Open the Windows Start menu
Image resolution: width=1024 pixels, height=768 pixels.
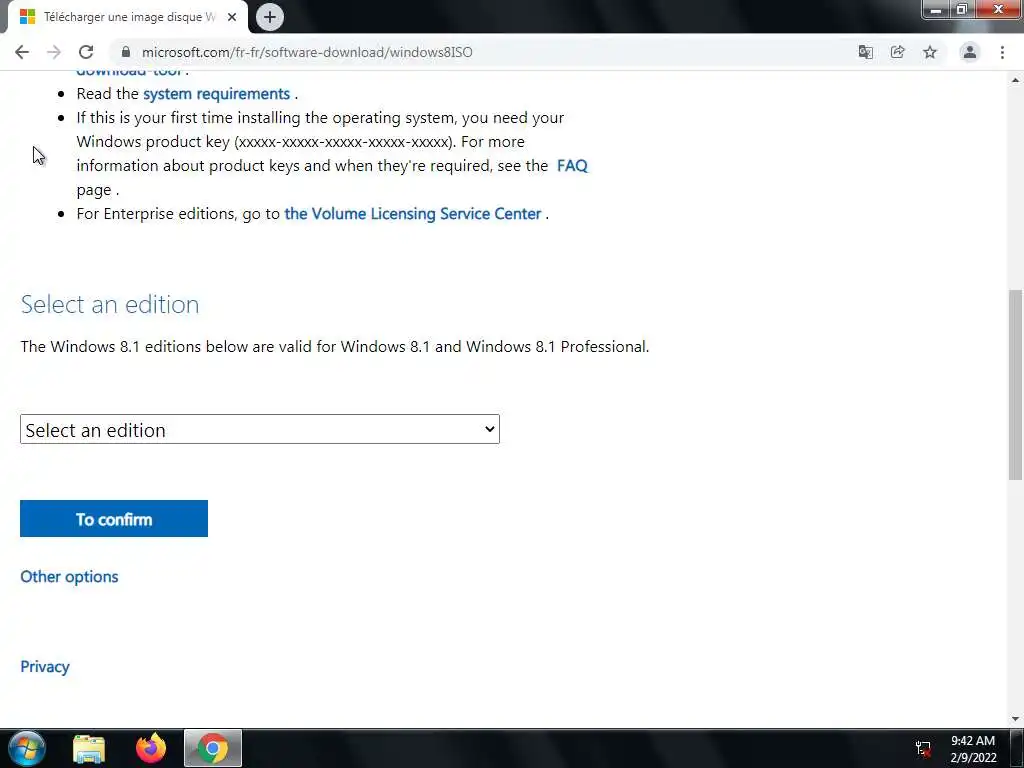(x=27, y=748)
